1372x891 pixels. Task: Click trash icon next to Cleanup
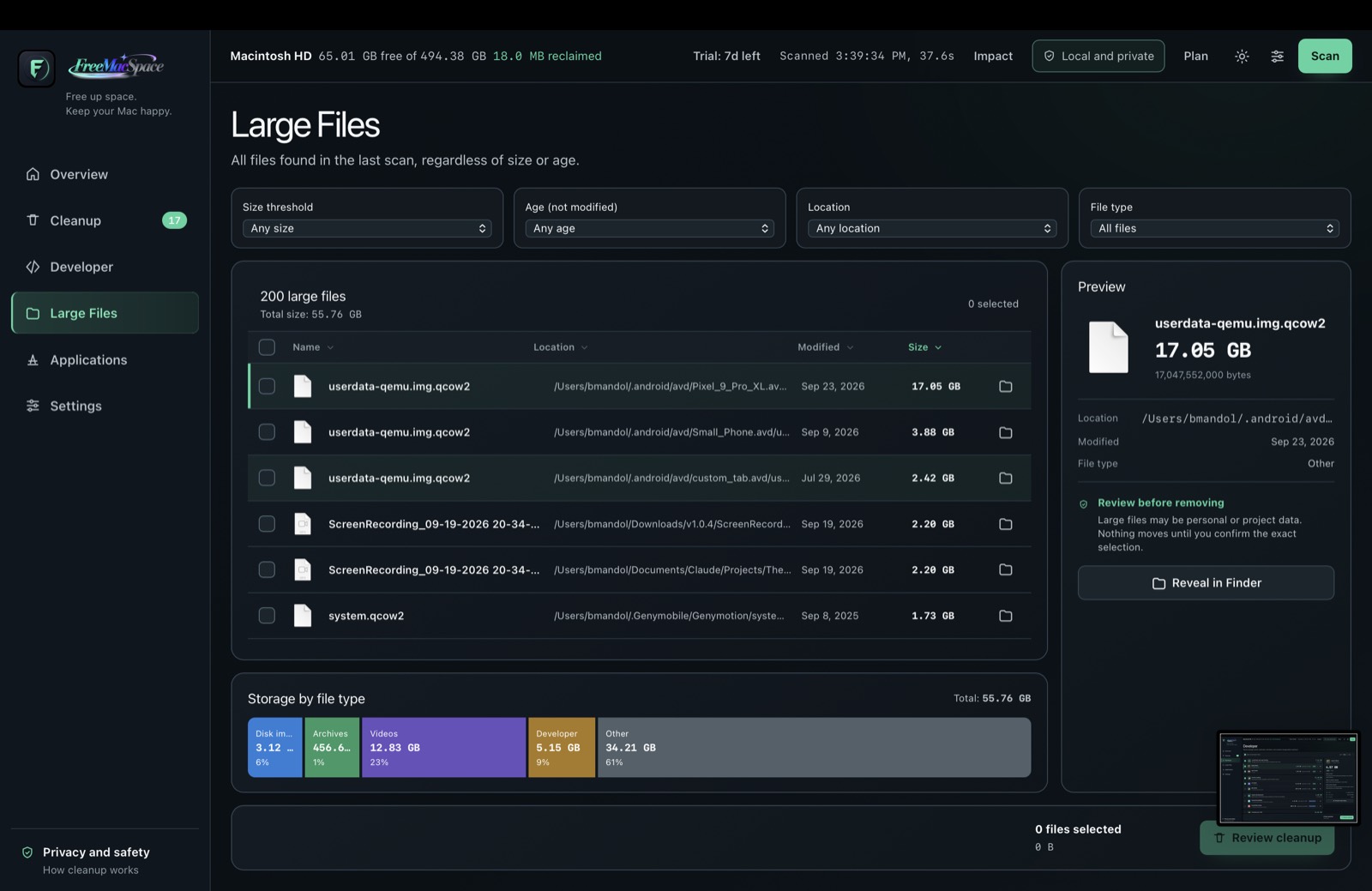pos(33,220)
